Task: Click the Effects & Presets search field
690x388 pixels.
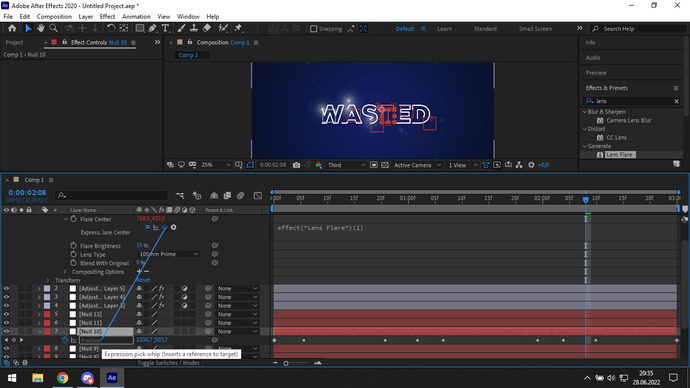Action: click(632, 101)
